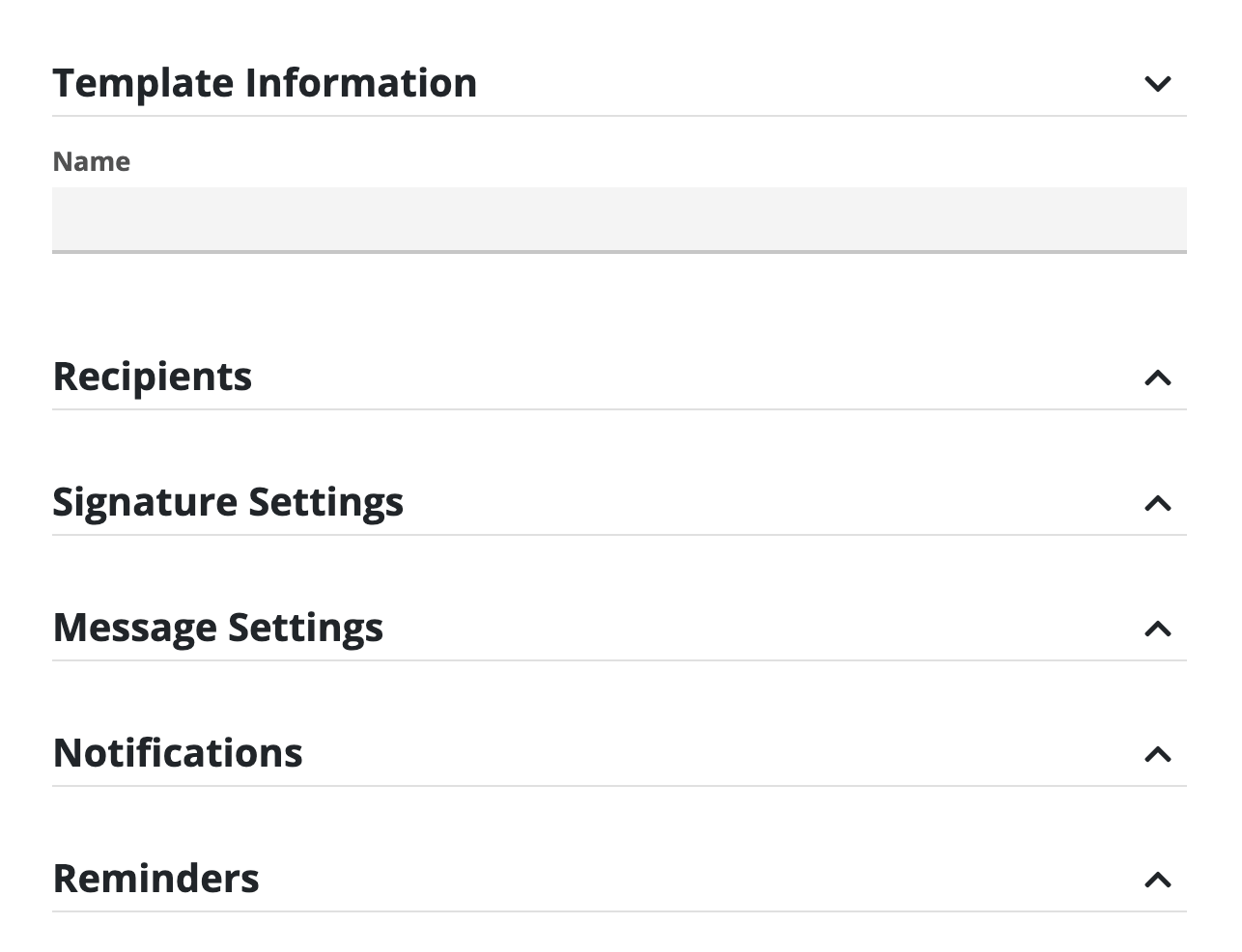Select the Recipients section header
Screen dimensions: 1242x952
pyautogui.click(x=153, y=377)
